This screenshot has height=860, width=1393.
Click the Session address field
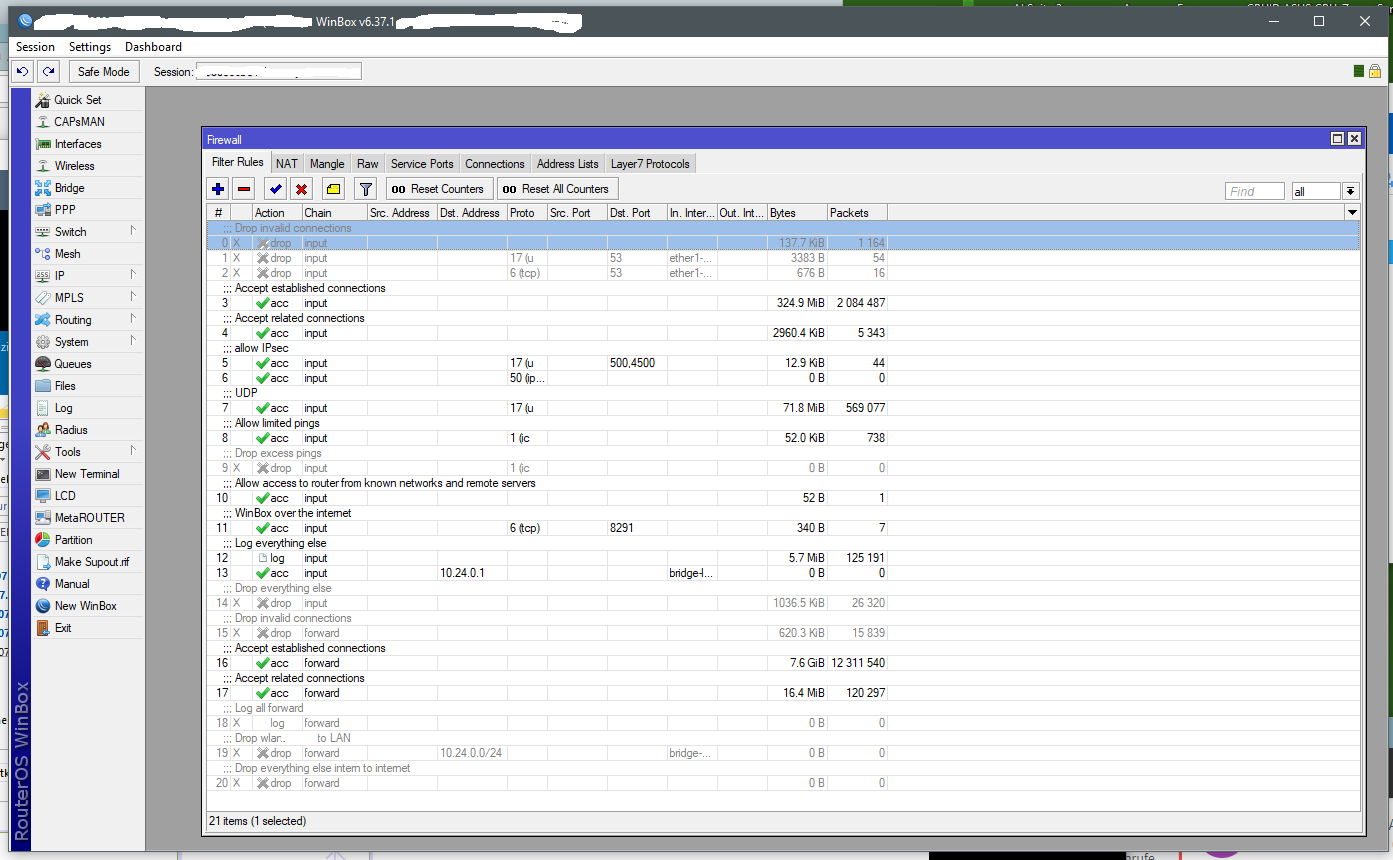coord(278,72)
